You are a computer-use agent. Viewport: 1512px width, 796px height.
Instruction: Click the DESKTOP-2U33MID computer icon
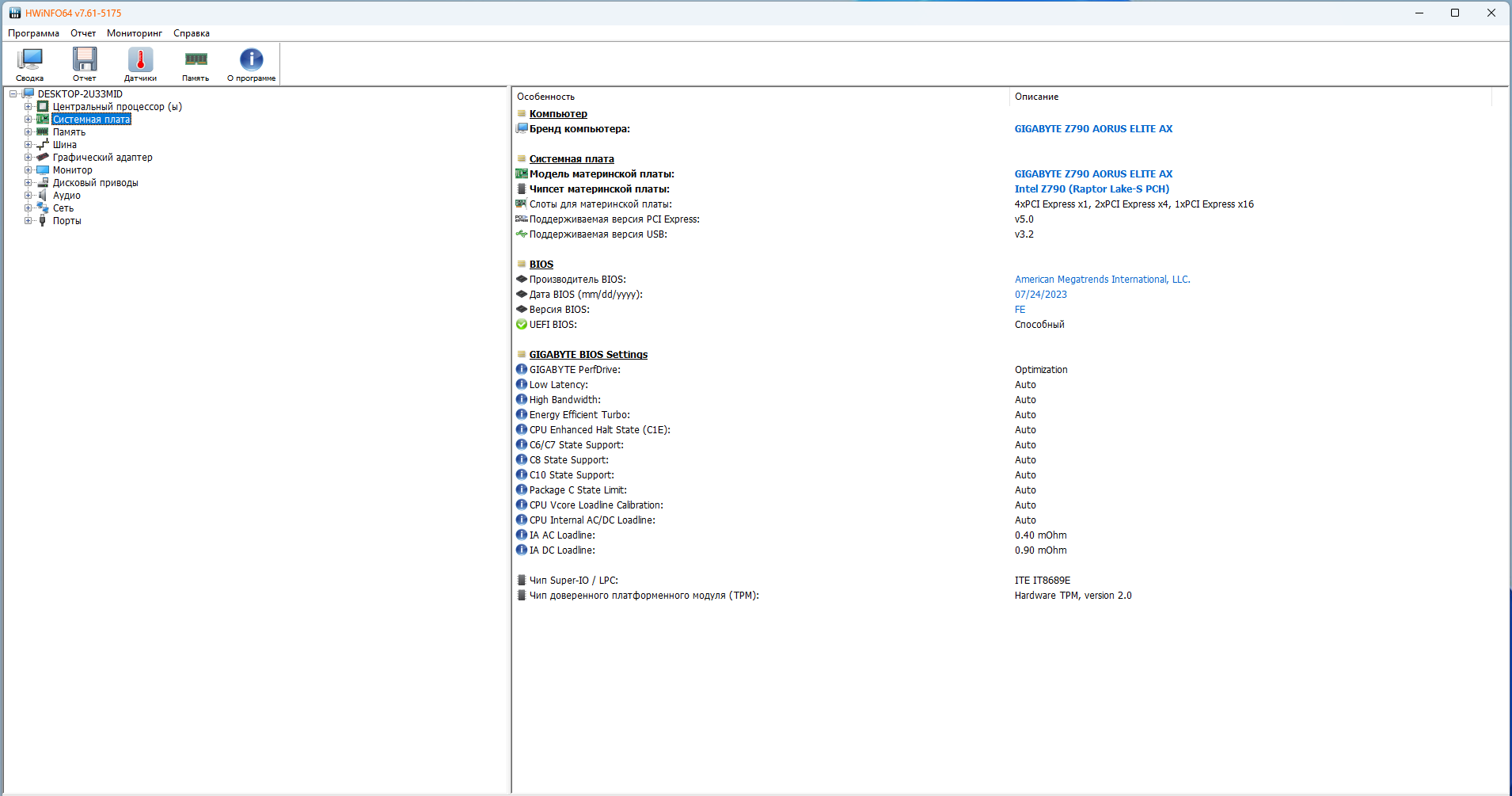tap(28, 93)
